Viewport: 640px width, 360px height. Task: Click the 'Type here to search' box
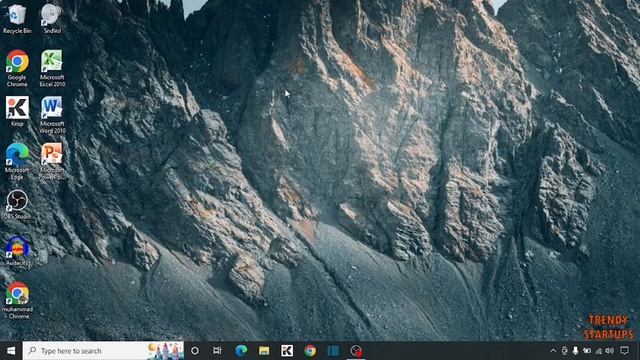click(x=103, y=351)
